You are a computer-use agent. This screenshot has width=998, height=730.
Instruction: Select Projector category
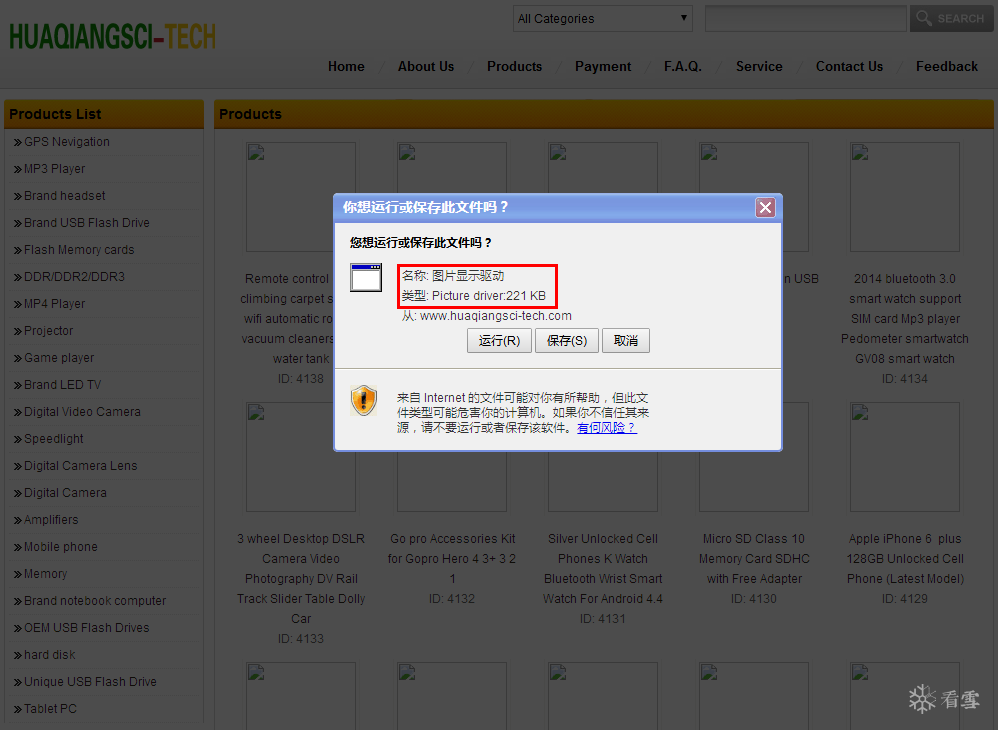pos(48,331)
